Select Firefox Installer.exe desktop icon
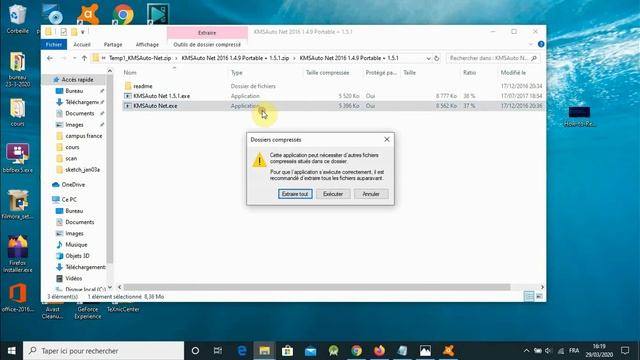This screenshot has height=360, width=640. pos(17,254)
